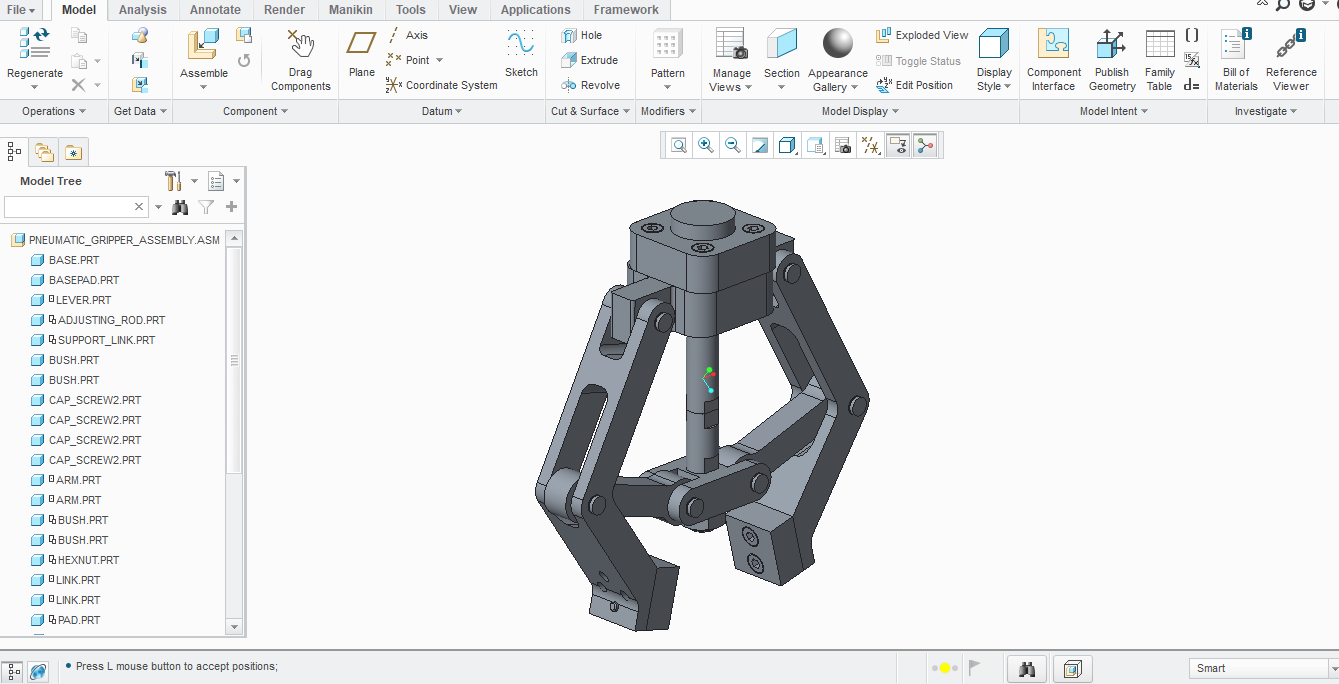Switch to the Annotate tab

(x=215, y=10)
